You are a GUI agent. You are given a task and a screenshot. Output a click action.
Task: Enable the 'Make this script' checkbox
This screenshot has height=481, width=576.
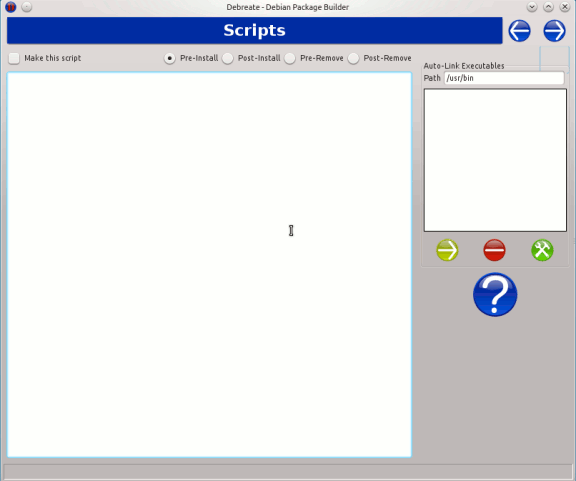coord(14,58)
